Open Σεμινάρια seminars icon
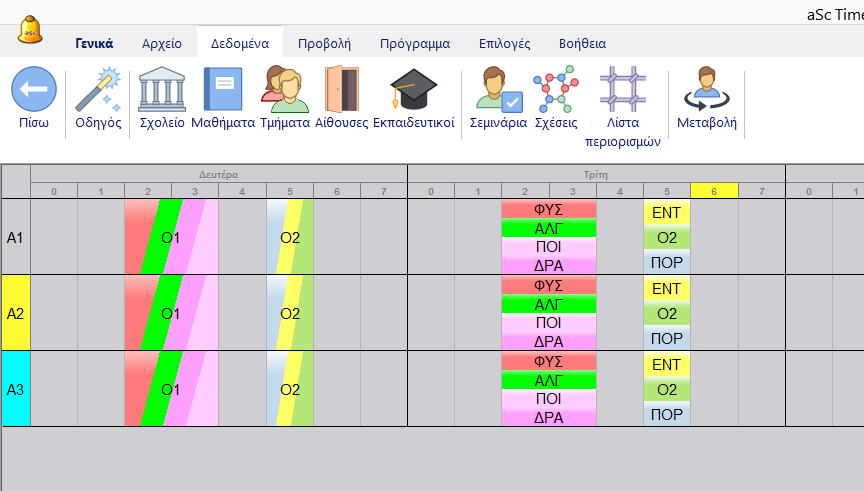Image resolution: width=864 pixels, height=491 pixels. 500,90
